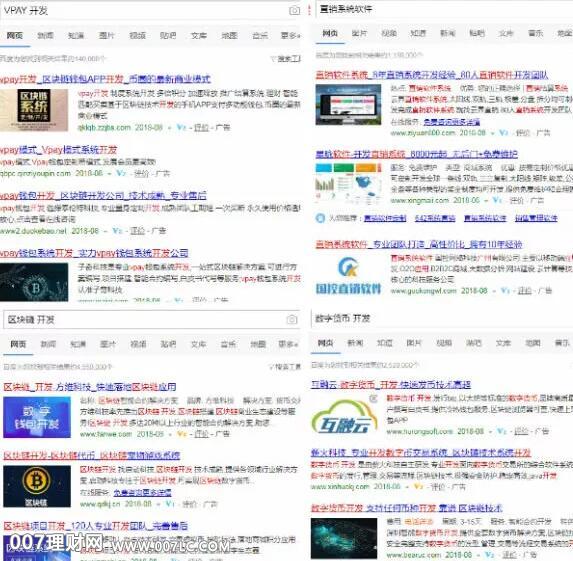Click the 国控直销软件 logo thumbnail
This screenshot has height=561, width=573.
[348, 275]
